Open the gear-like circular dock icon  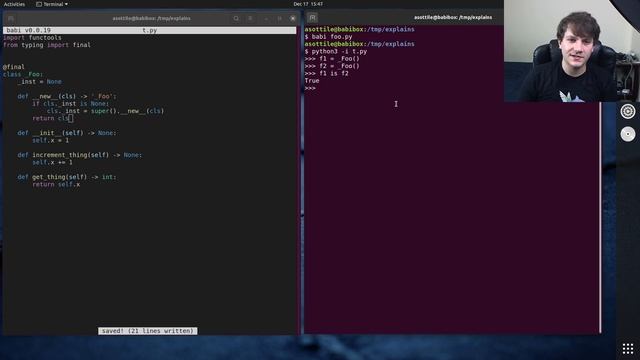628,111
